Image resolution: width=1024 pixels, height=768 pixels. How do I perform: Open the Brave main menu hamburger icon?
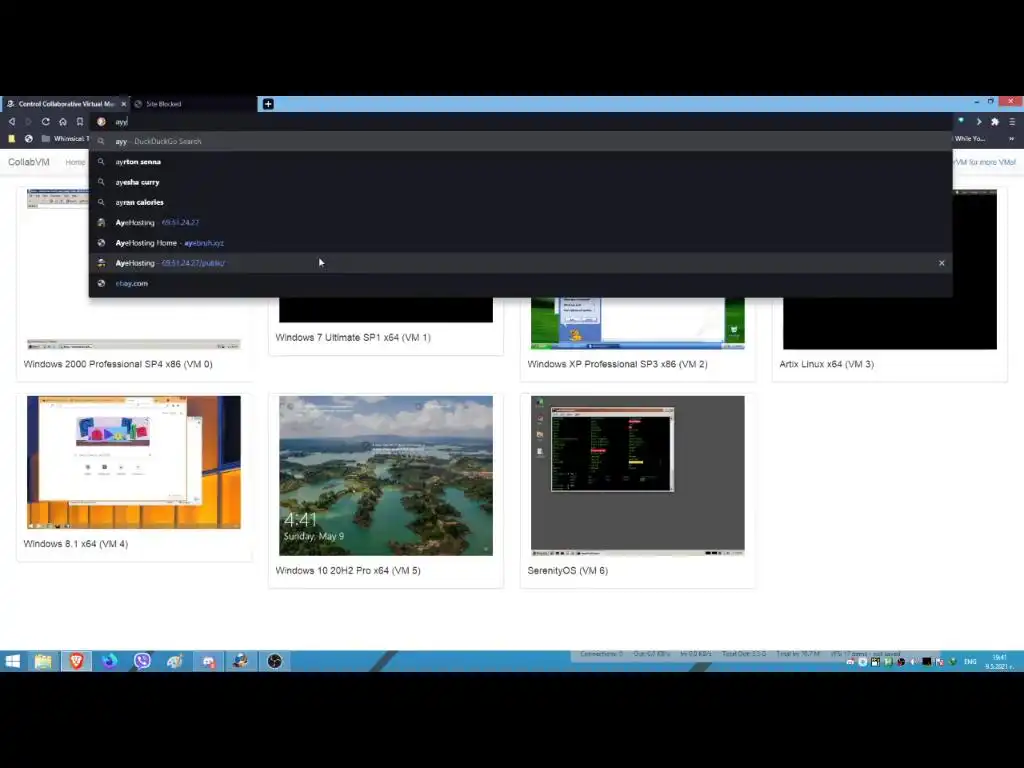(x=1012, y=121)
